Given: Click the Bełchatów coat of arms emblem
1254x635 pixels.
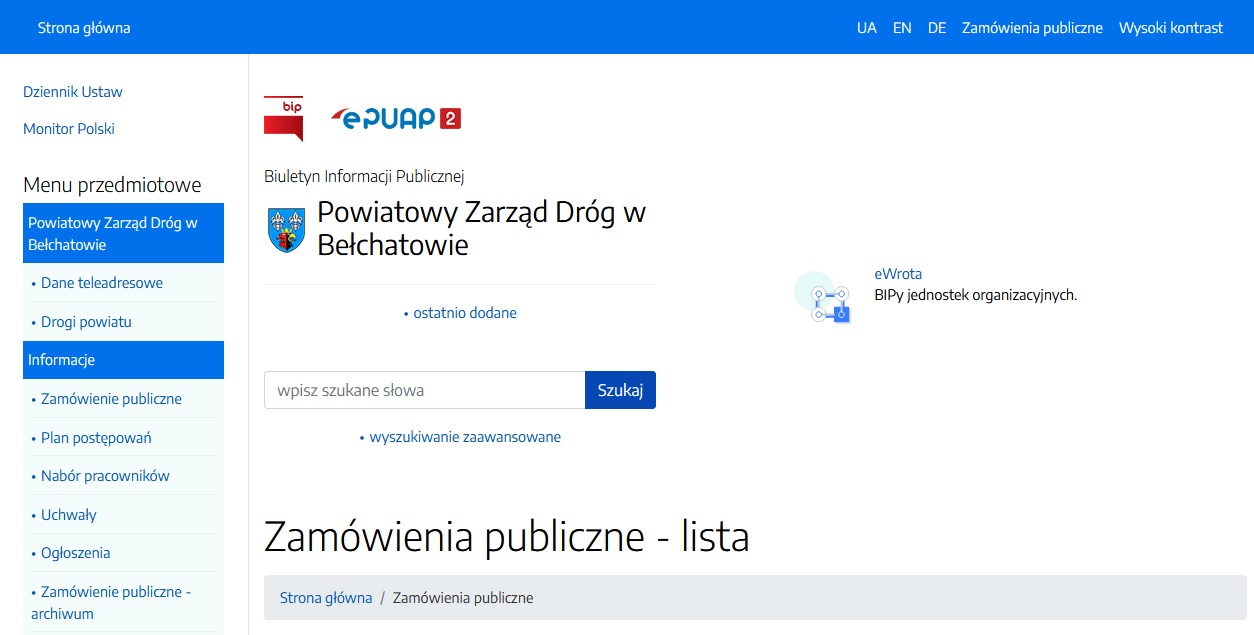Looking at the screenshot, I should [286, 229].
